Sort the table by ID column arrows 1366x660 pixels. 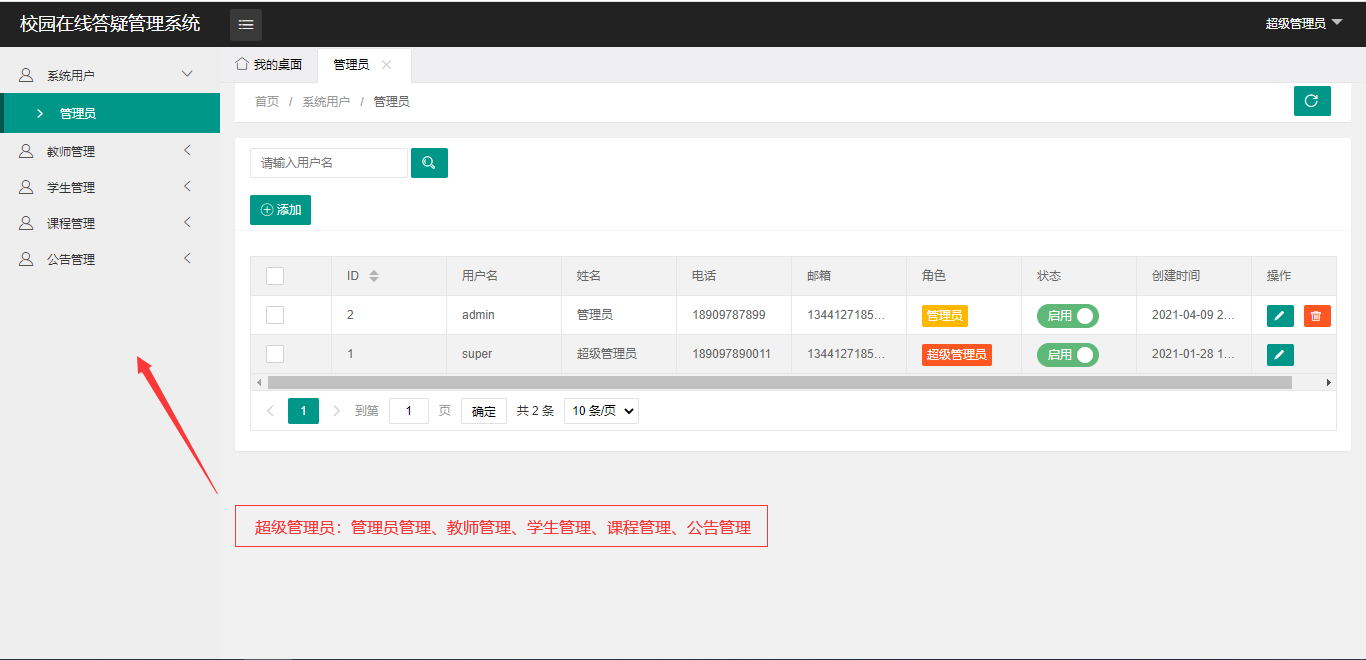374,276
